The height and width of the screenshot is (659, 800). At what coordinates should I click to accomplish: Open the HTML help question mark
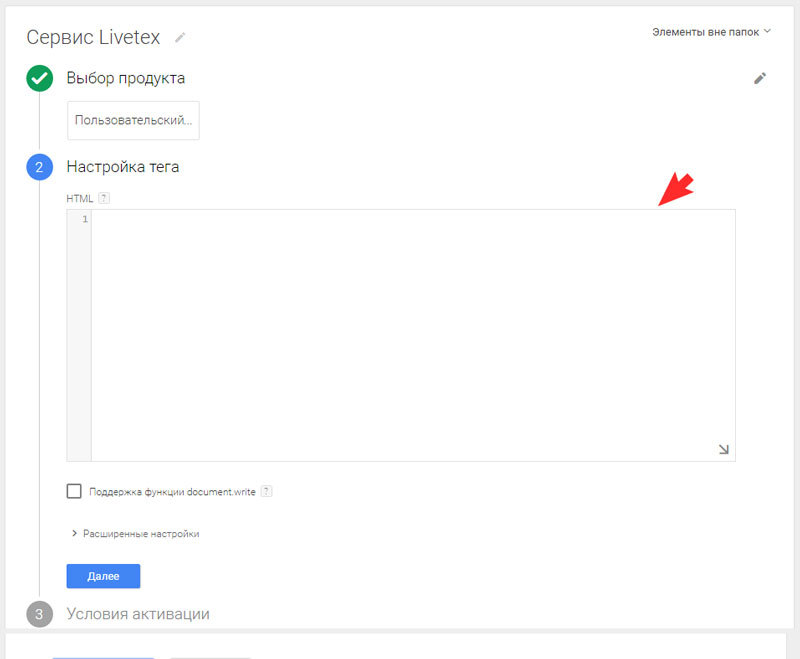click(104, 198)
